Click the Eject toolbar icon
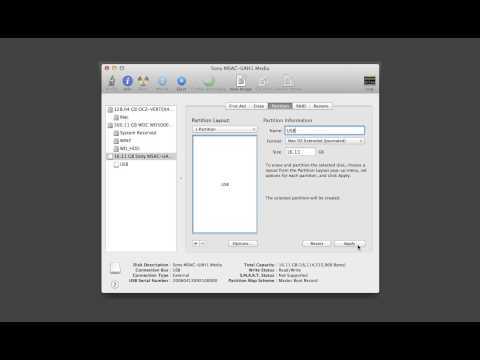Image resolution: width=480 pixels, height=360 pixels. pyautogui.click(x=181, y=81)
